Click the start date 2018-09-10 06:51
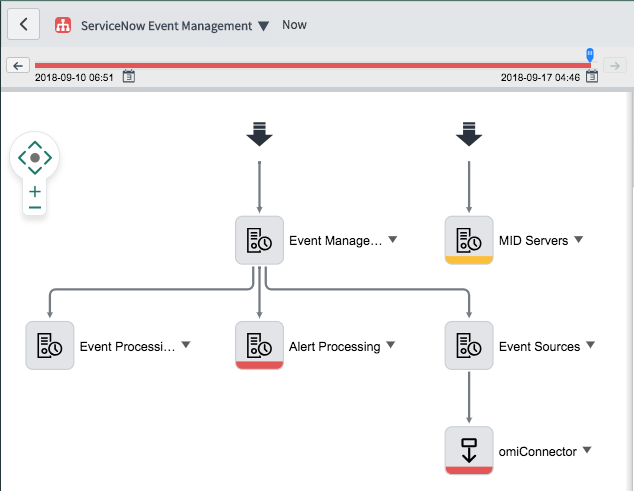The image size is (634, 491). (x=74, y=77)
